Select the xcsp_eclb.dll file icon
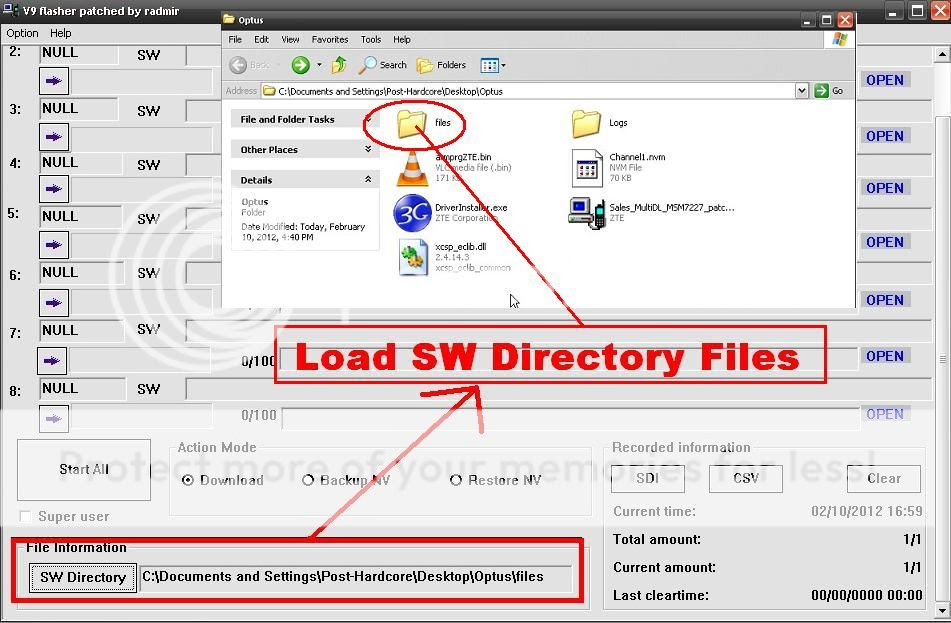Screen dimensions: 951x623 point(412,257)
